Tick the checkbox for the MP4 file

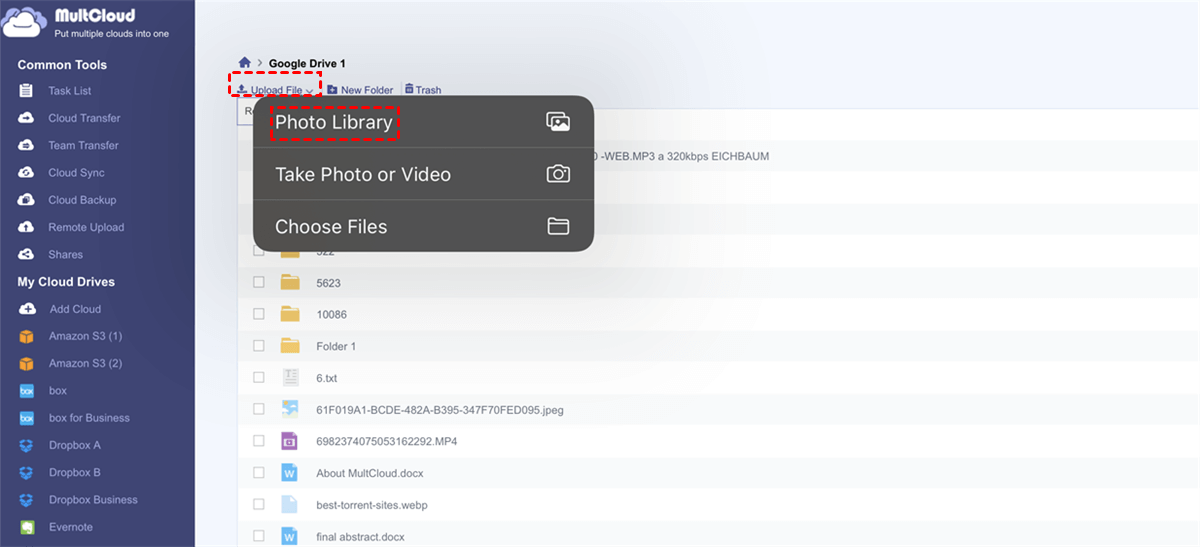[259, 441]
